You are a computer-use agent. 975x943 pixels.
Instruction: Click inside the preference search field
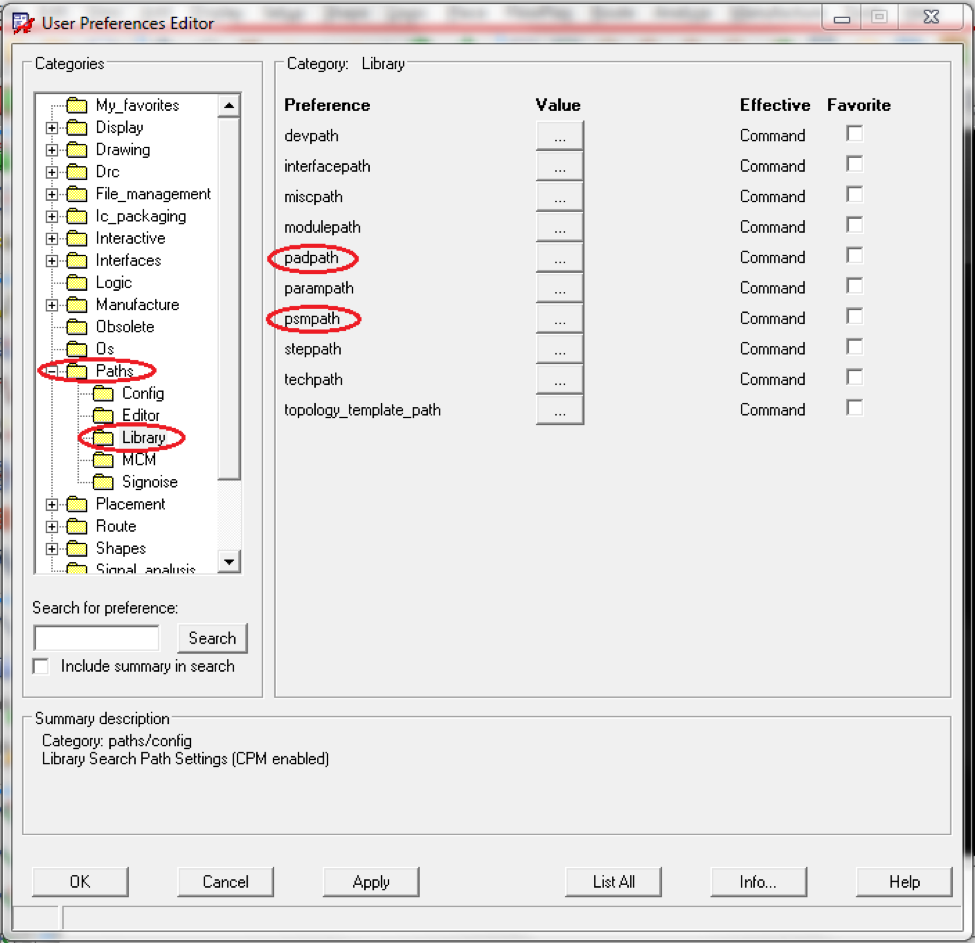pyautogui.click(x=95, y=637)
